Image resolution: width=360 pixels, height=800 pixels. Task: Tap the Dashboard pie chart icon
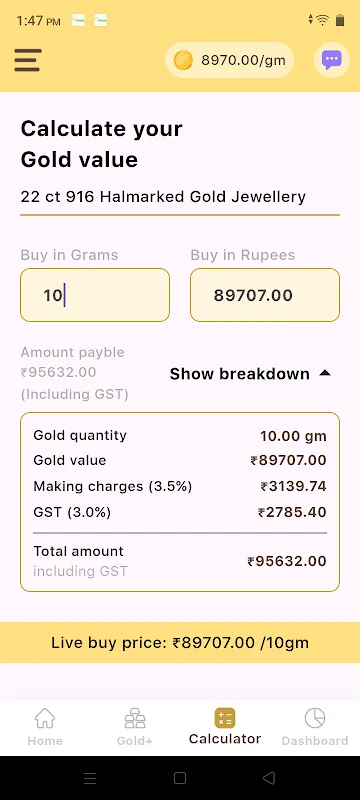315,718
